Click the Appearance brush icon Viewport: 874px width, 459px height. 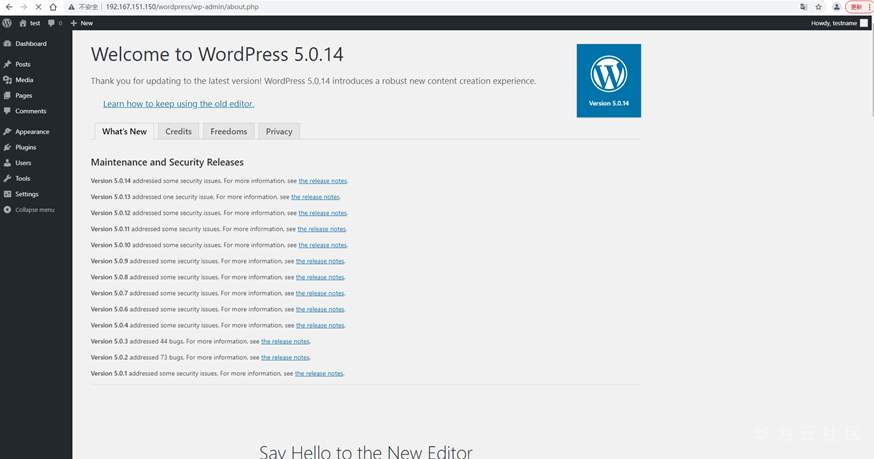click(x=7, y=132)
